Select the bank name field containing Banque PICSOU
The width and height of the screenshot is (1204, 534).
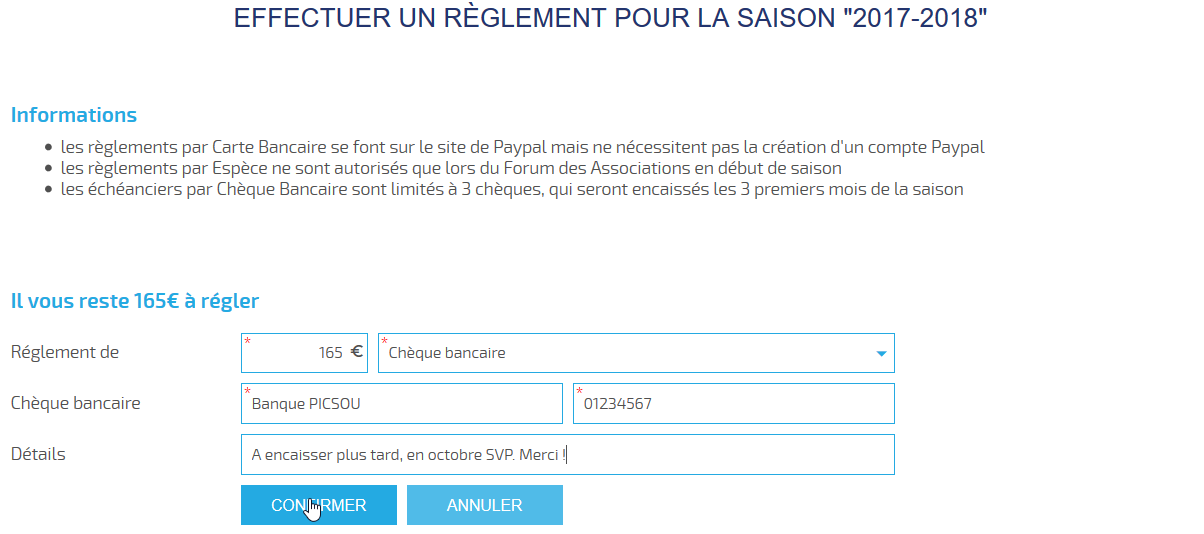click(402, 403)
